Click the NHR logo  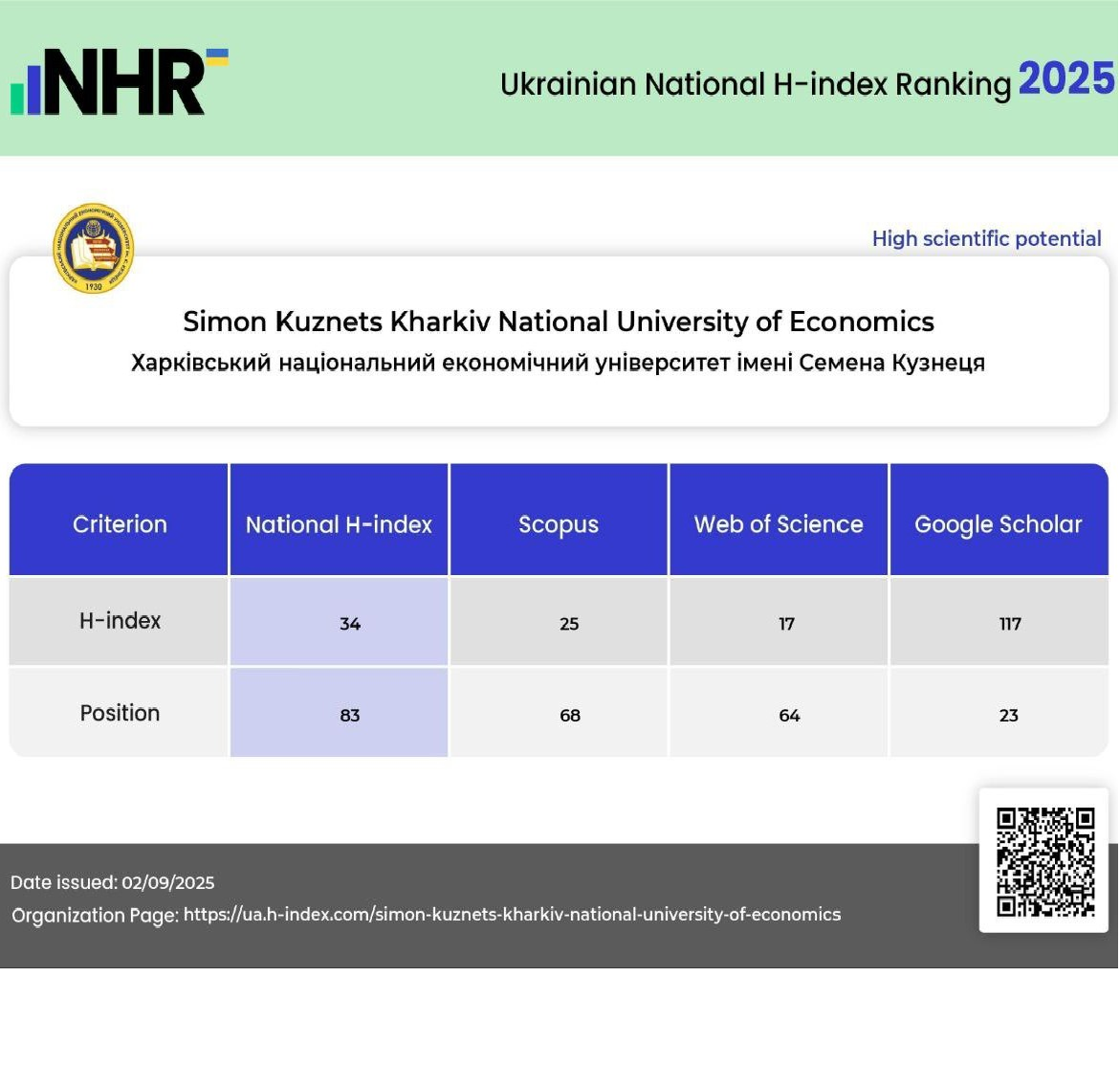tap(120, 80)
